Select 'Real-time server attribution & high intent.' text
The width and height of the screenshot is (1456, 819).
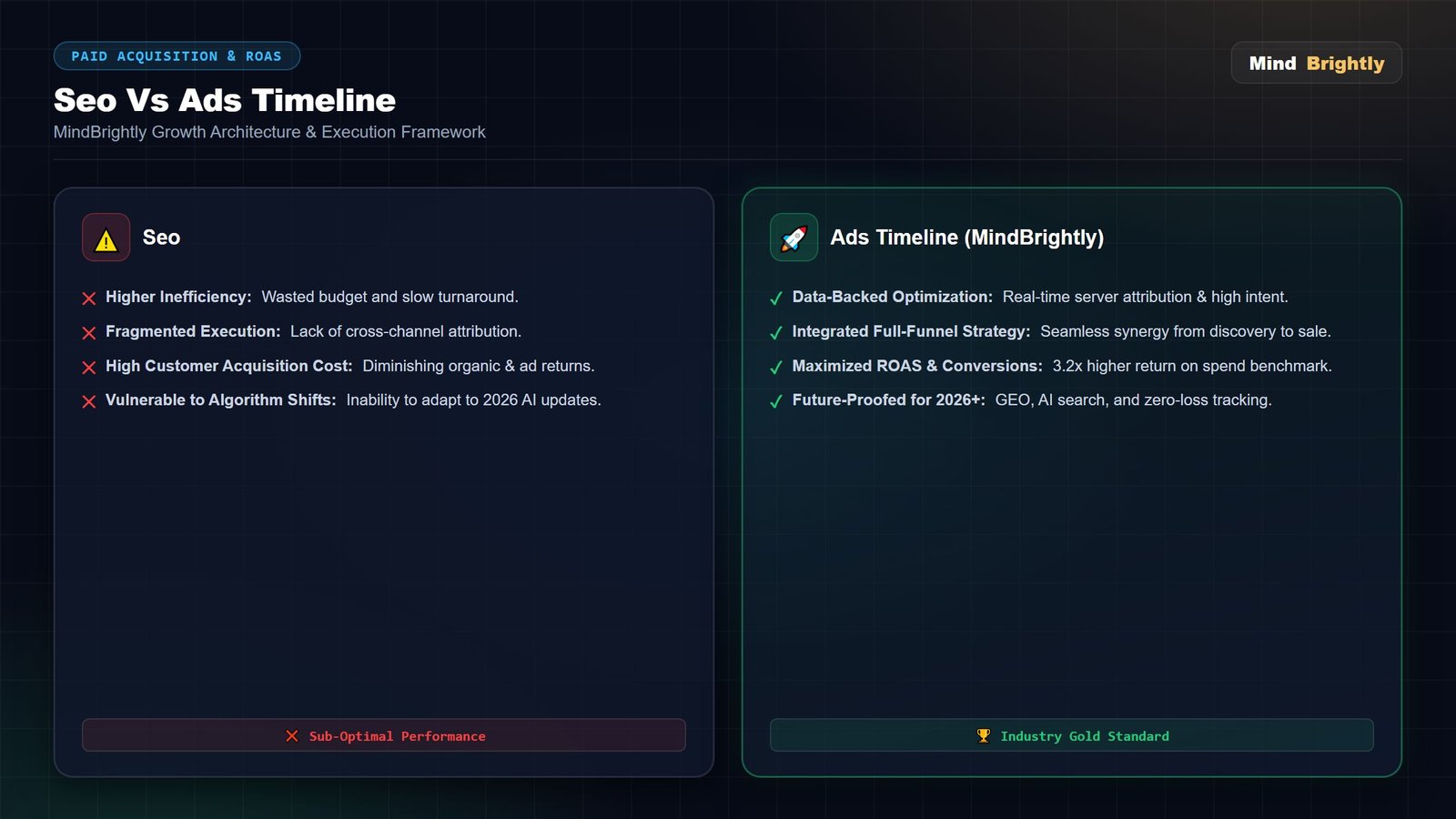(1146, 297)
